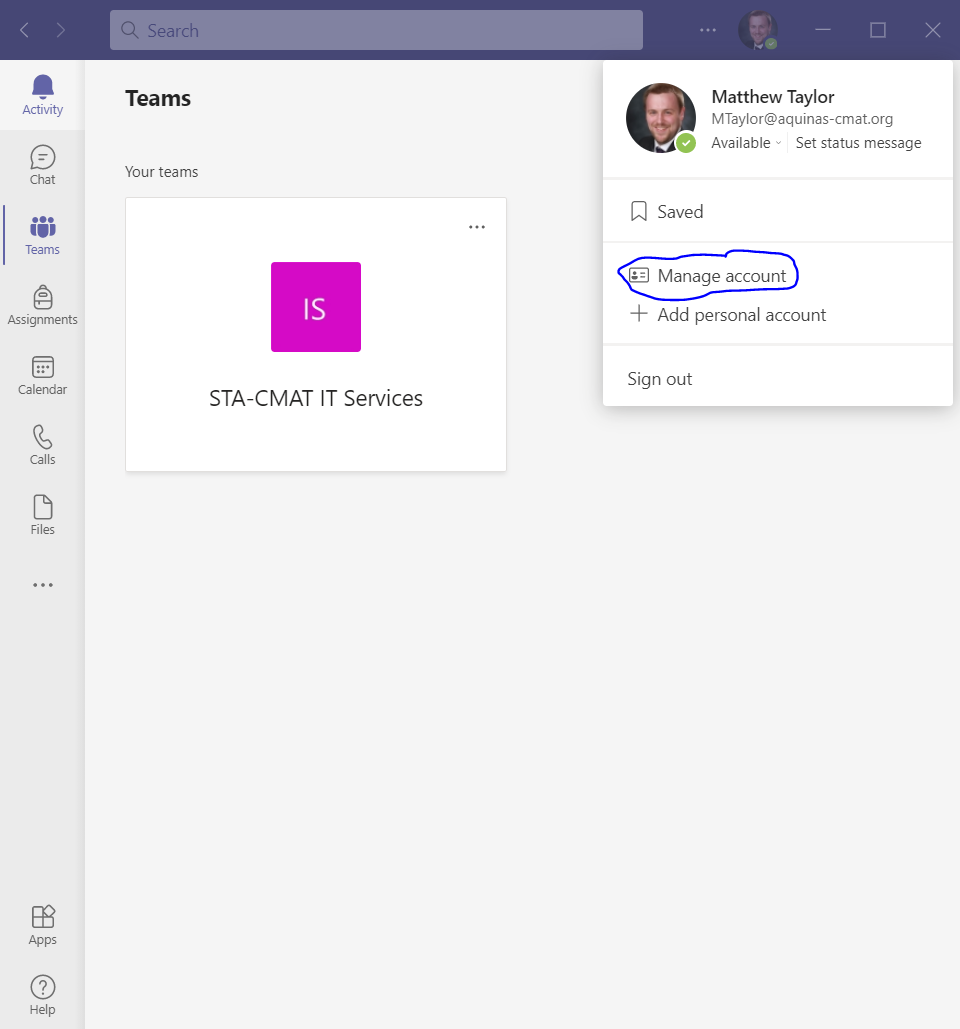The image size is (960, 1029).
Task: Open settings and more ellipsis in title bar
Action: click(x=707, y=30)
